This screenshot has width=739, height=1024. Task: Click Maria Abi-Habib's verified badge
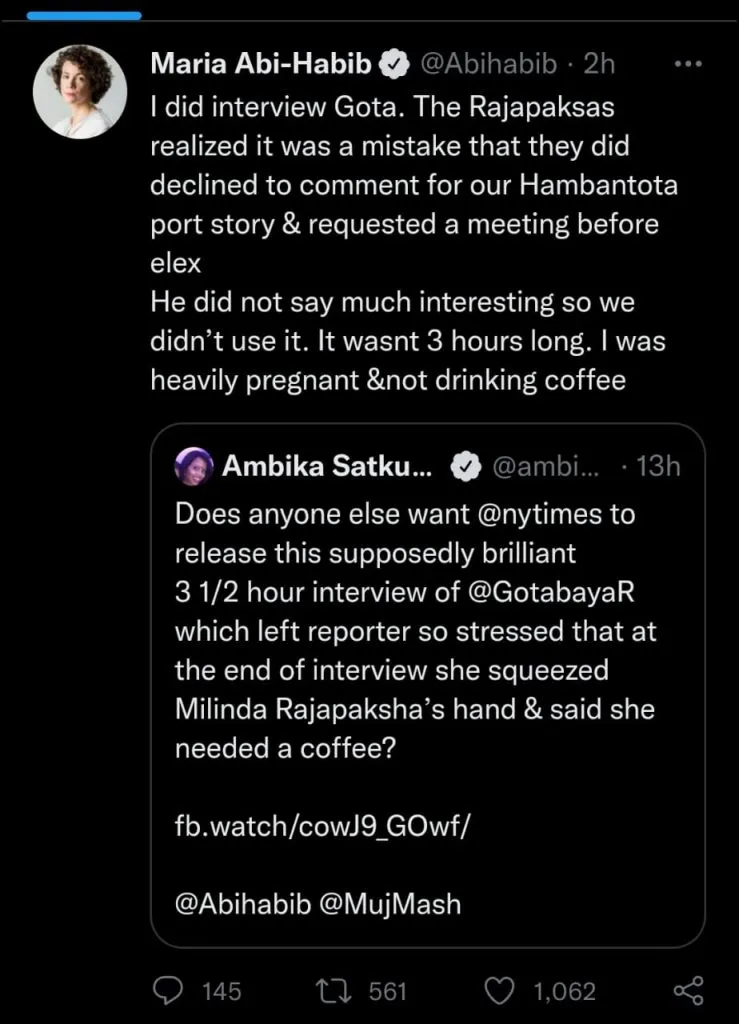395,66
